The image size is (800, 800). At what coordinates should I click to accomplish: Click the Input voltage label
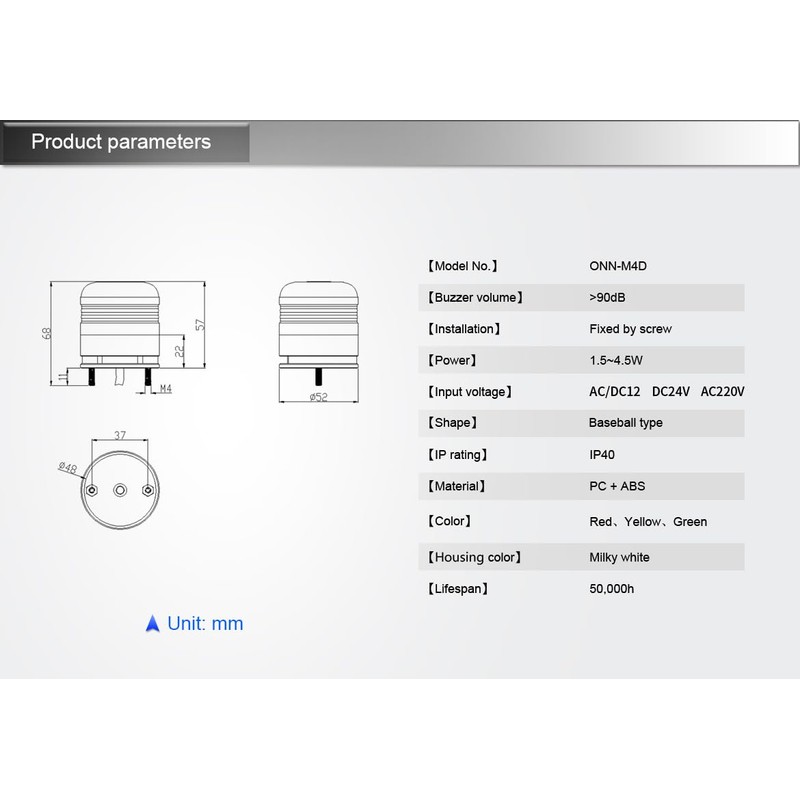pyautogui.click(x=471, y=391)
